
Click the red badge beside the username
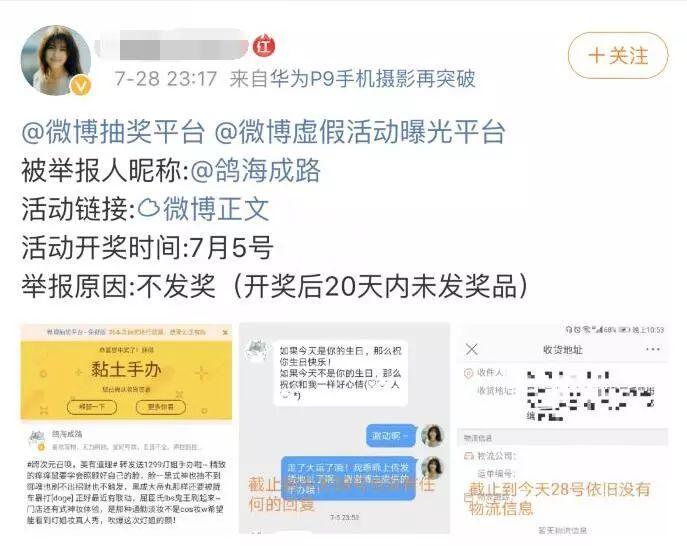(264, 46)
